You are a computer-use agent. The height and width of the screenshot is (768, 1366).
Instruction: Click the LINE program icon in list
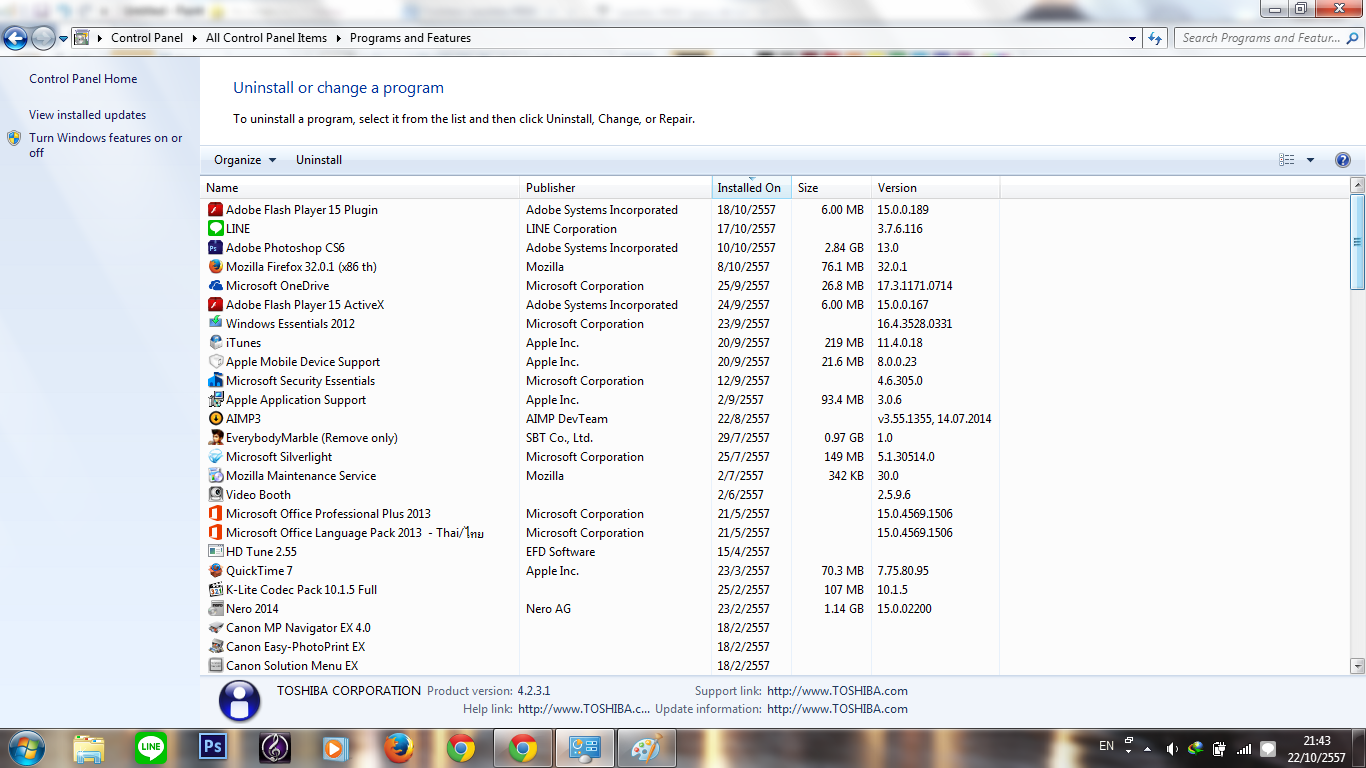215,229
